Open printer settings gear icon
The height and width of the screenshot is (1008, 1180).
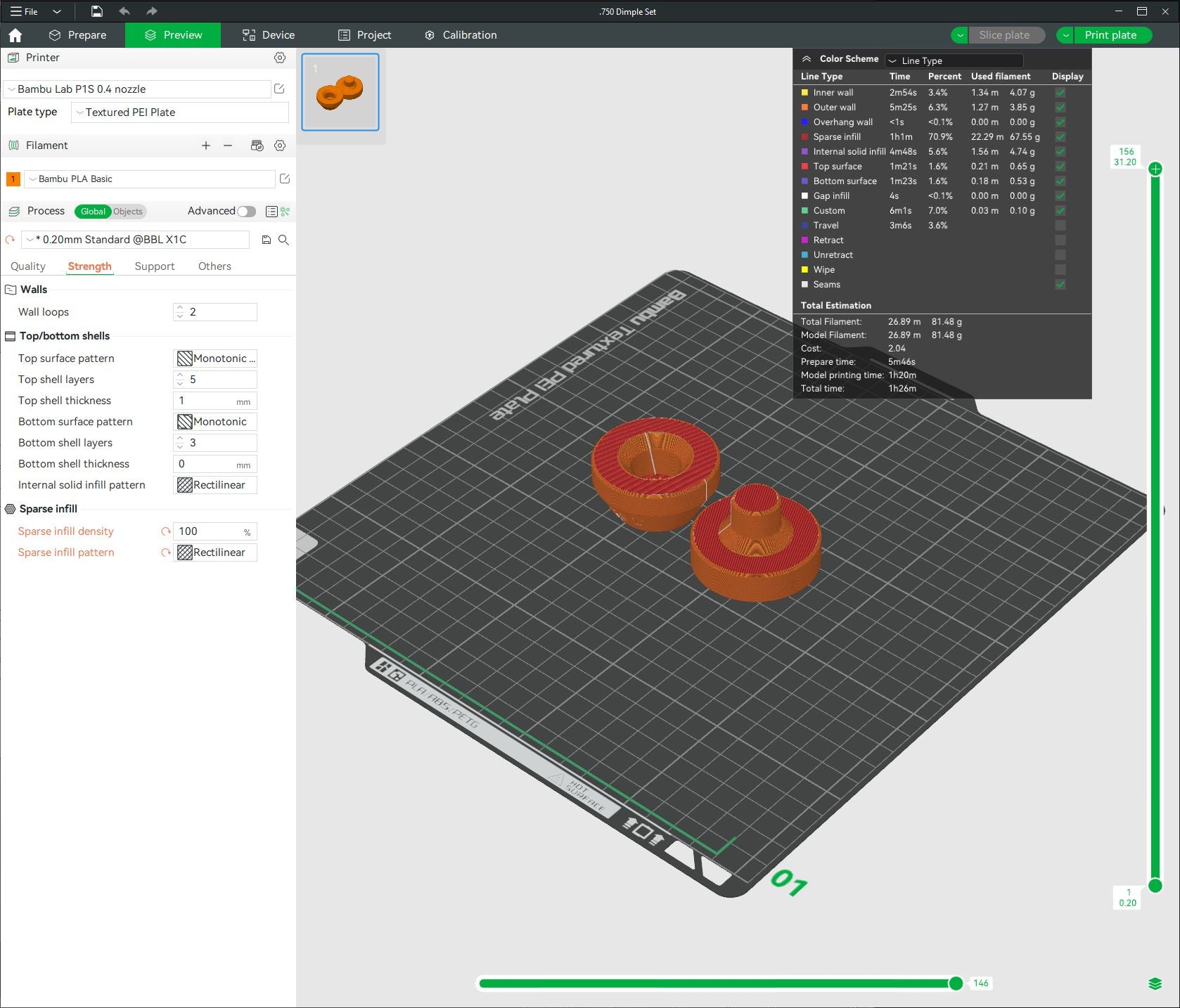(x=280, y=58)
